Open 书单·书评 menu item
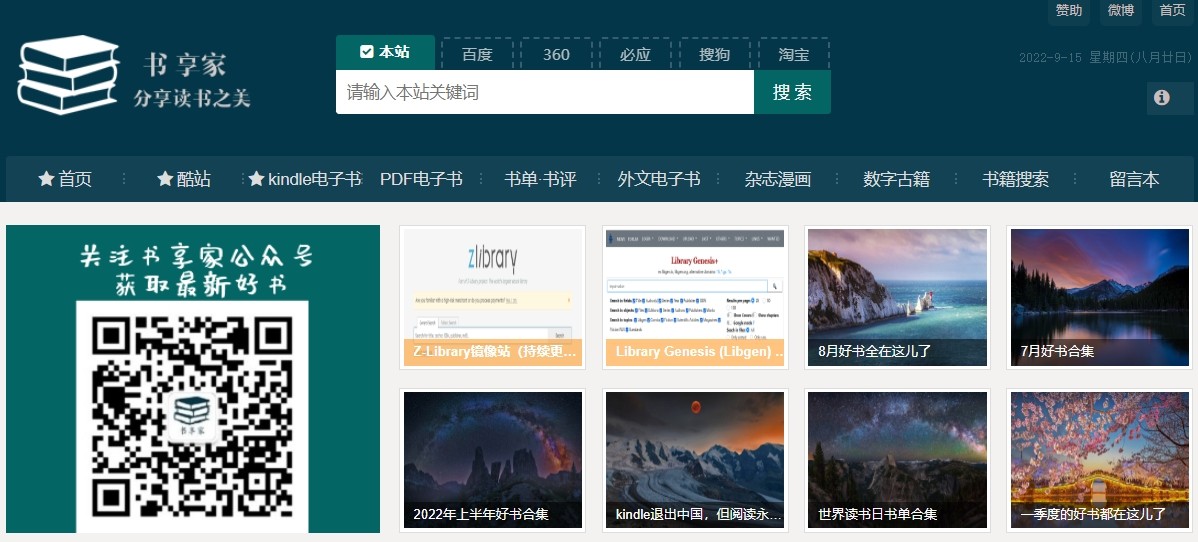This screenshot has width=1198, height=542. (540, 179)
